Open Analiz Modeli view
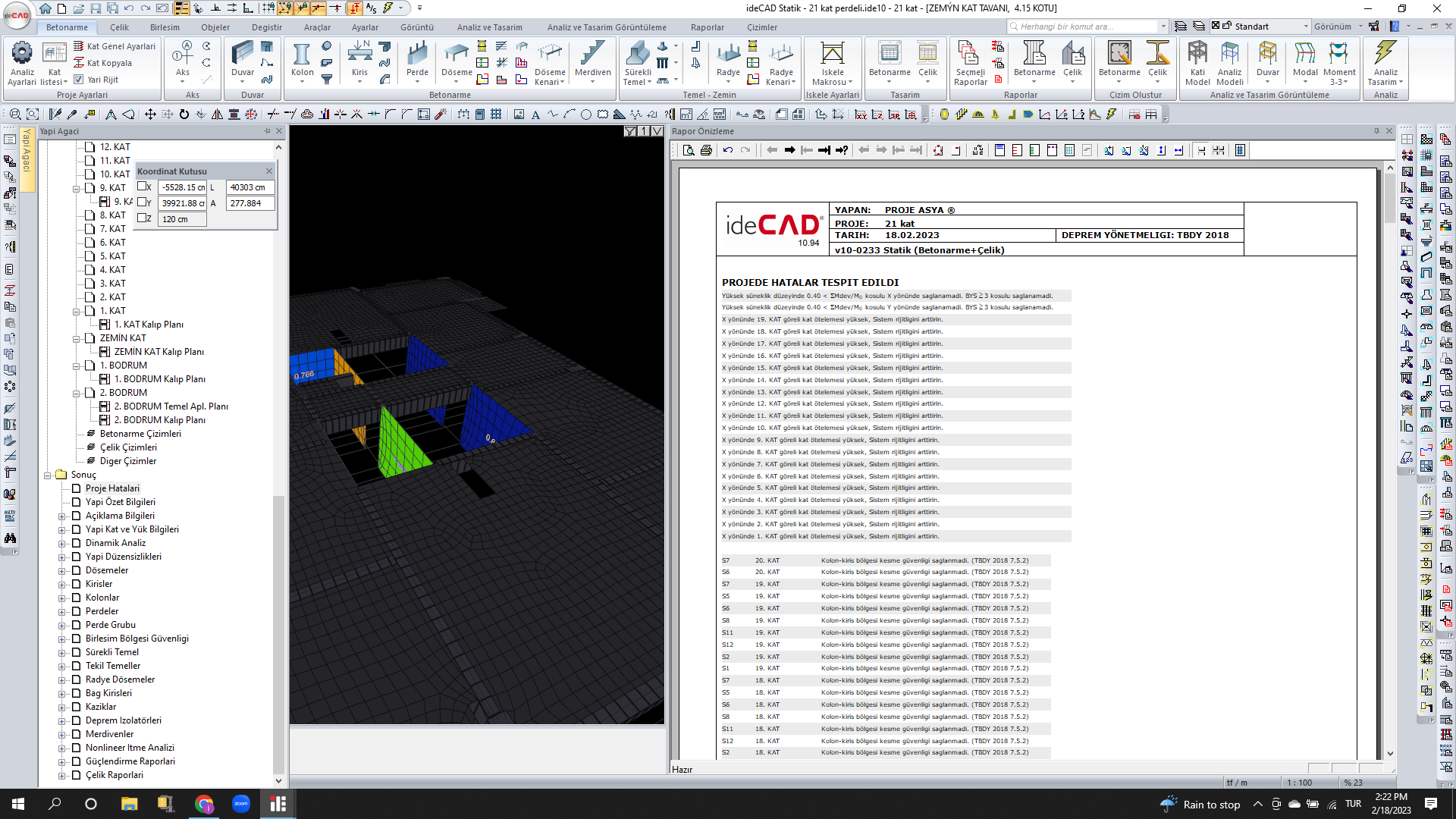Screen dimensions: 1456x819 point(1229,63)
